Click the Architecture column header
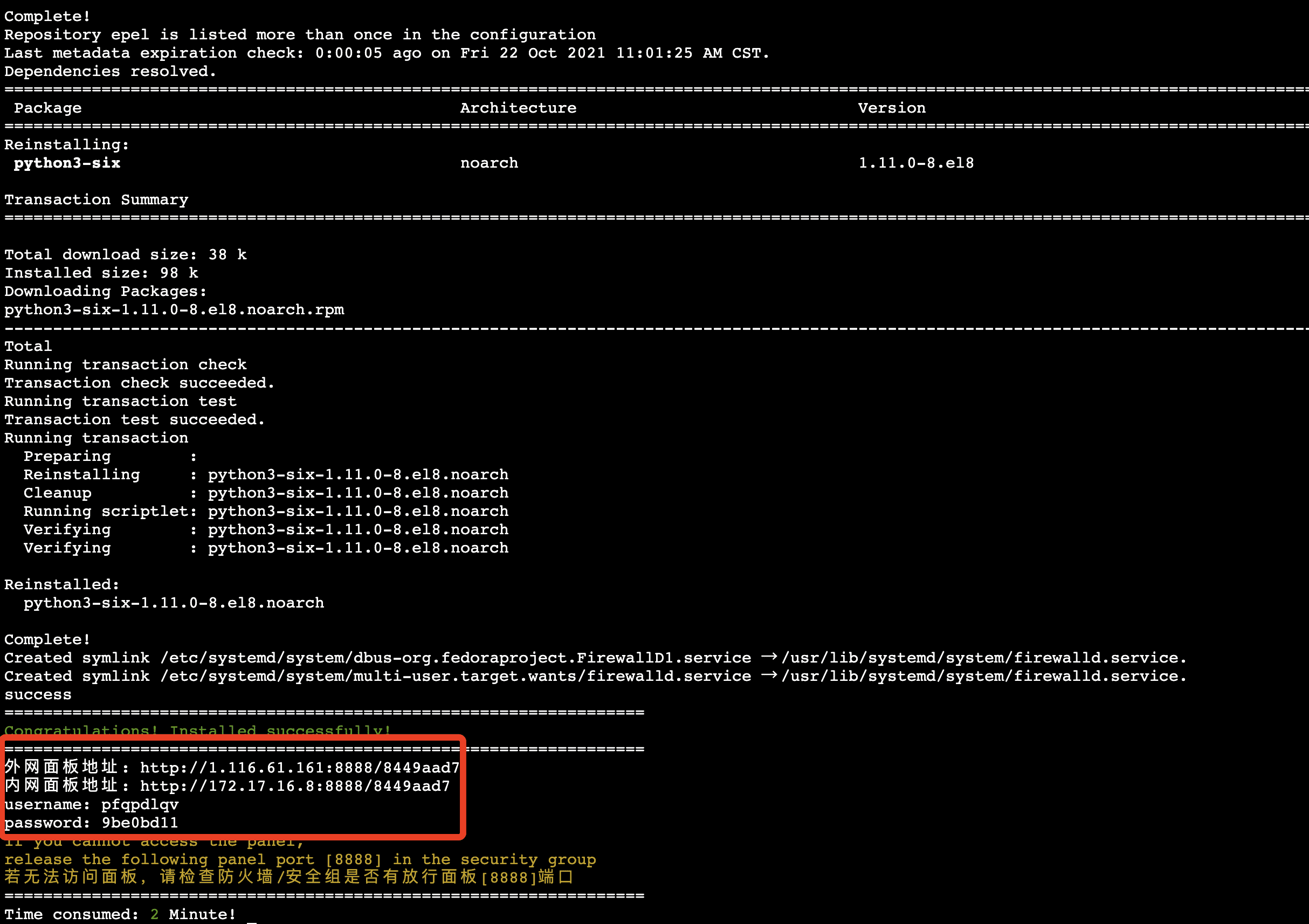Viewport: 1309px width, 924px height. click(x=518, y=108)
